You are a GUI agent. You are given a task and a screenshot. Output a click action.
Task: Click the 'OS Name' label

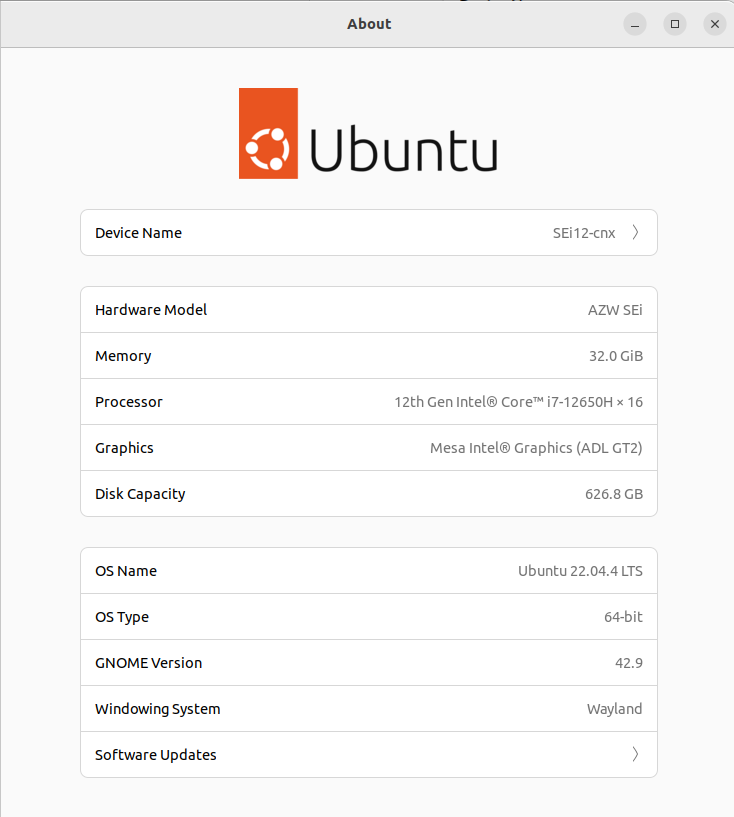point(126,571)
